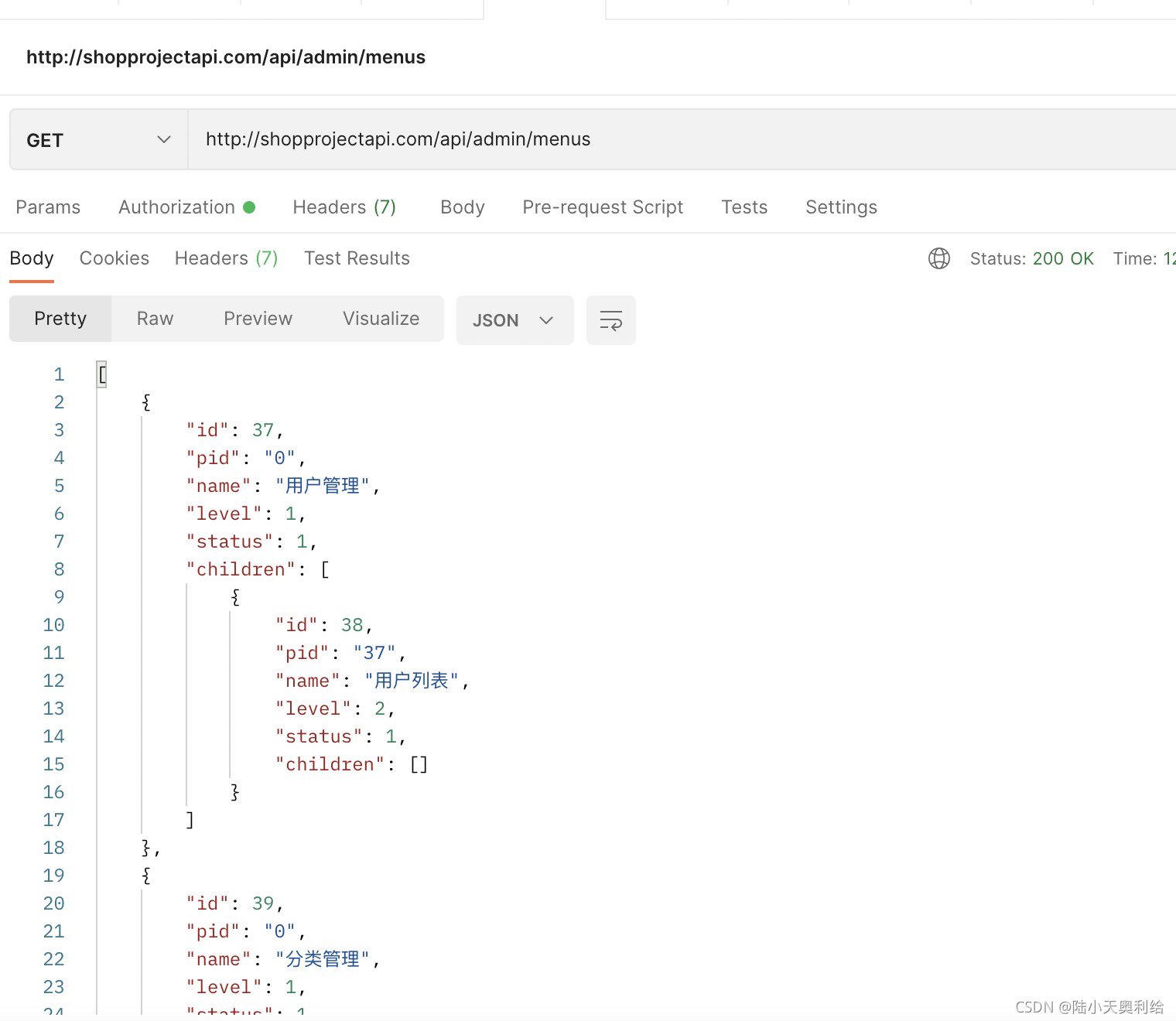Click the Status: 200 OK text
Image resolution: width=1176 pixels, height=1021 pixels.
(1032, 258)
